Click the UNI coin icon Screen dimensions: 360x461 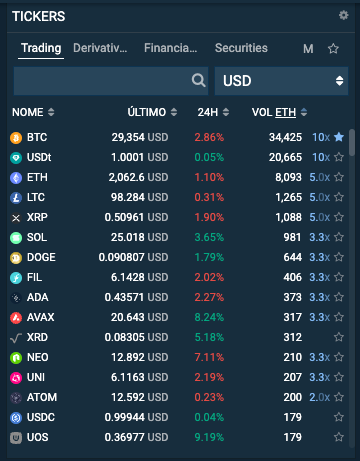16,377
